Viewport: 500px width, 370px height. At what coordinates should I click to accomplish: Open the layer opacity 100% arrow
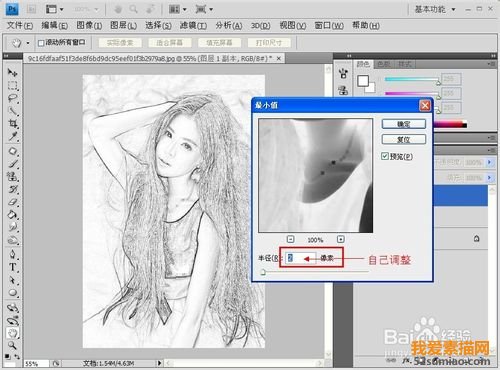point(489,162)
